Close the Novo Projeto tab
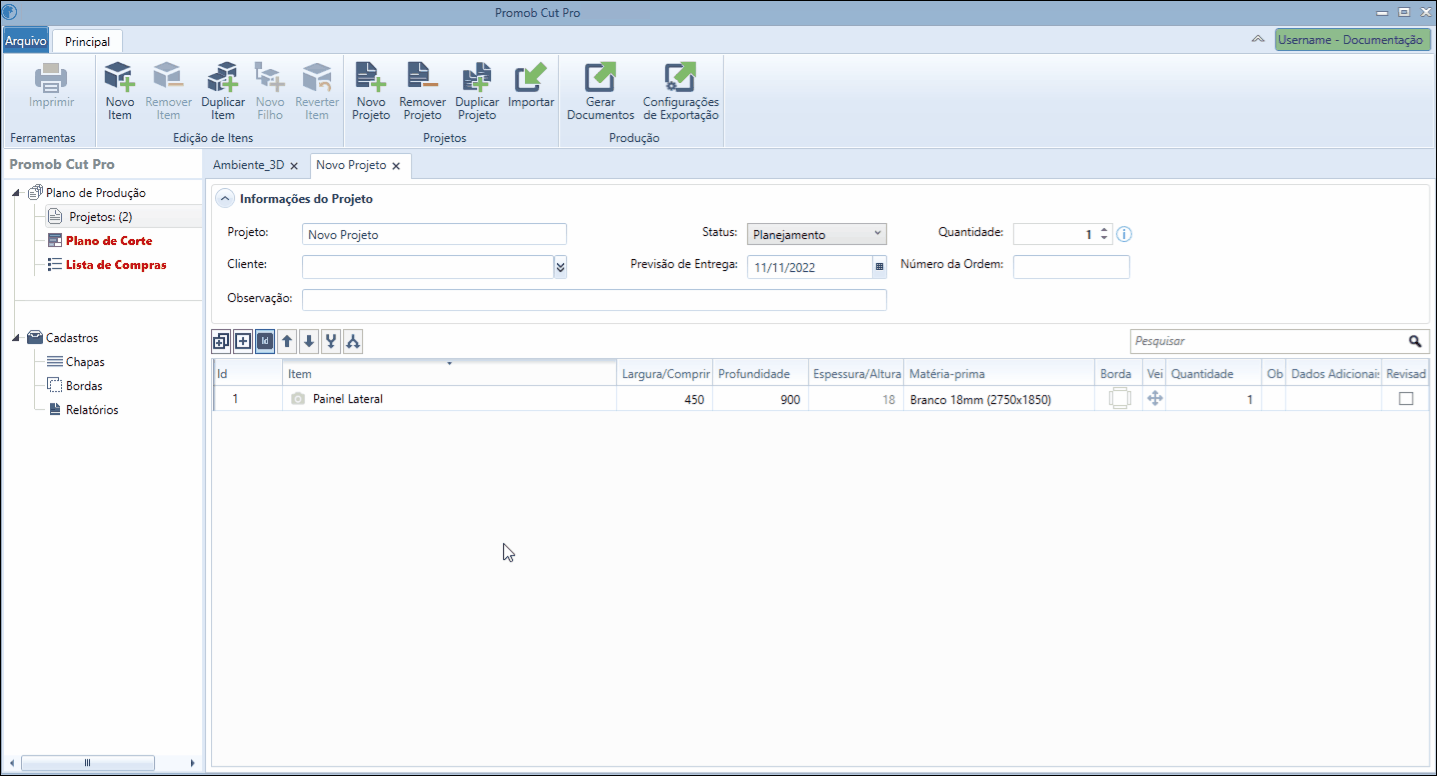Image resolution: width=1437 pixels, height=776 pixels. 396,166
